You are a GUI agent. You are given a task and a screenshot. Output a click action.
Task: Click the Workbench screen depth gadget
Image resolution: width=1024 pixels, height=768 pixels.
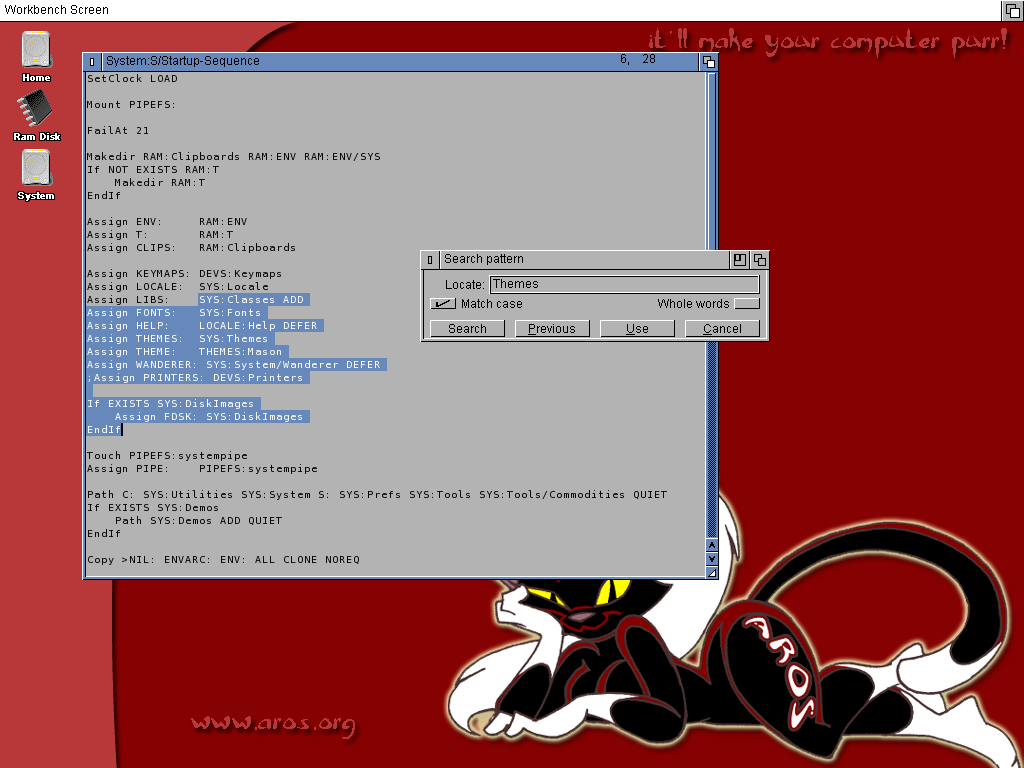coord(1012,10)
